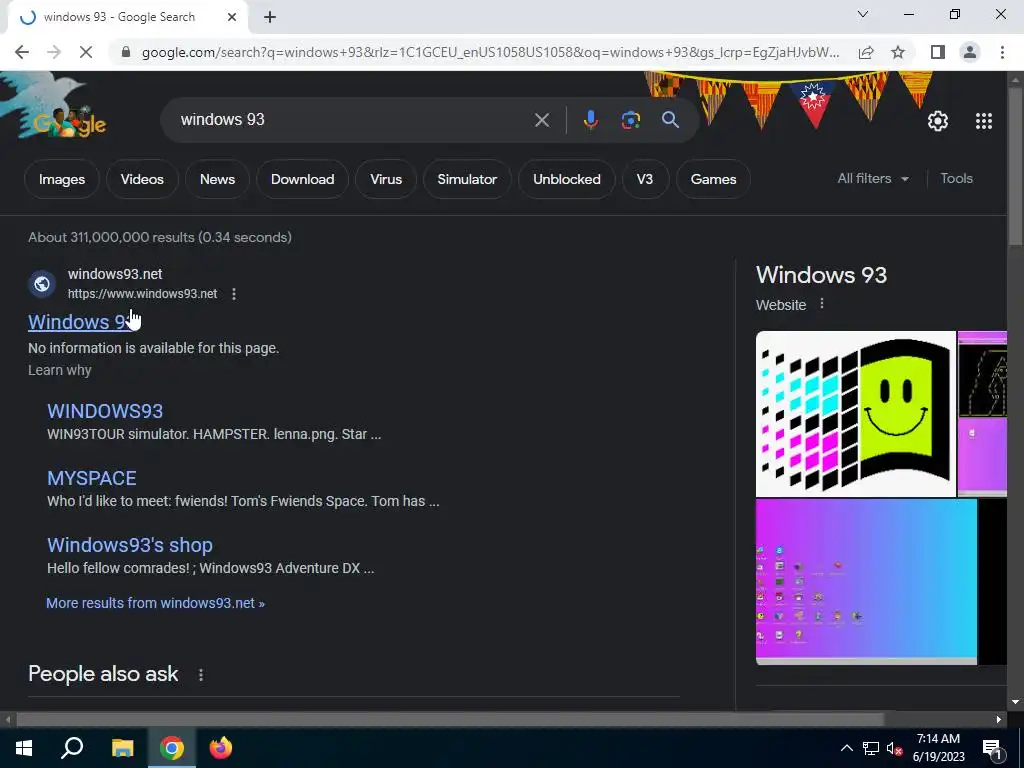Open the Chrome side panel icon
The image size is (1024, 768).
(x=938, y=52)
